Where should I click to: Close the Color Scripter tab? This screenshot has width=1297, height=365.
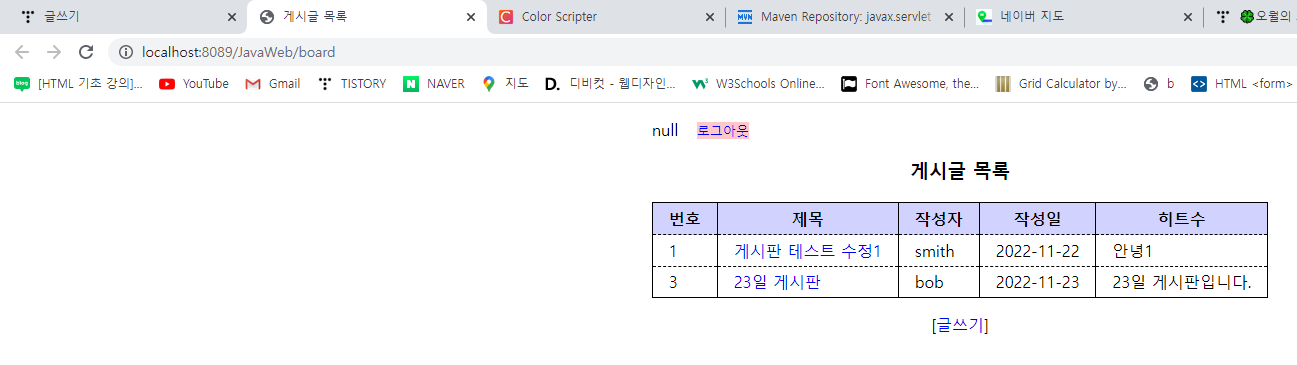coord(710,17)
